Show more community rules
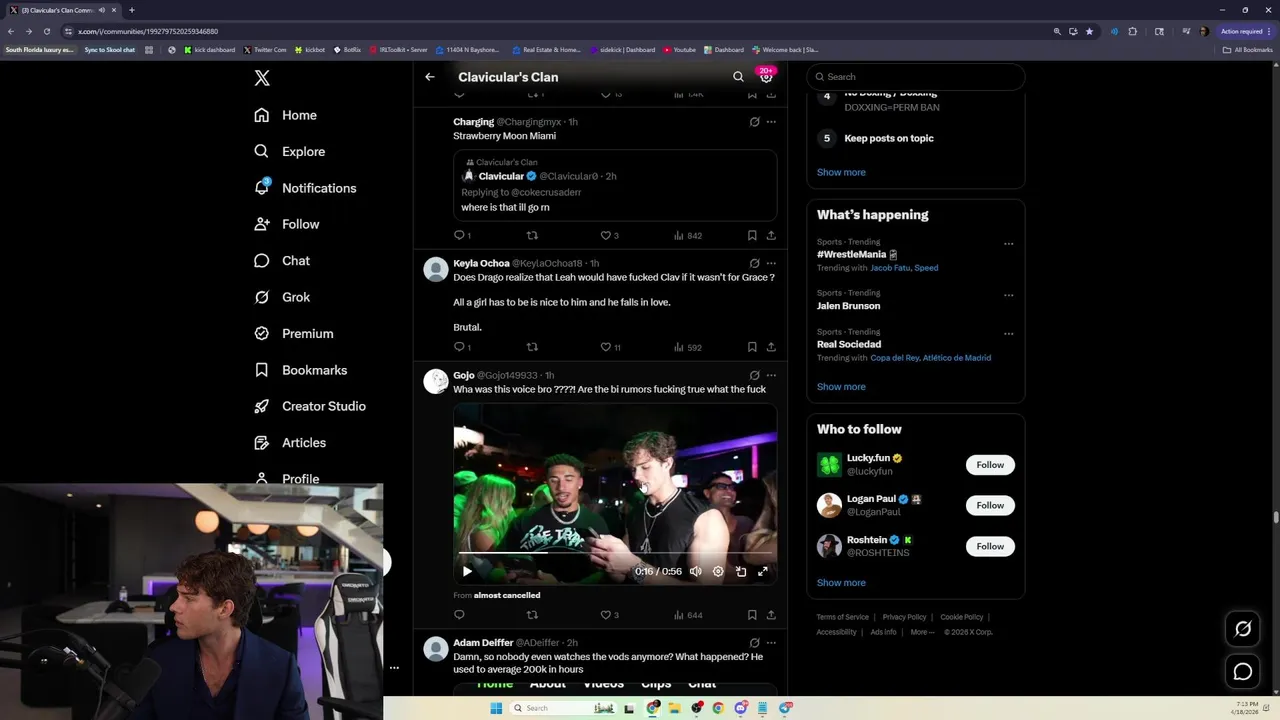 [x=841, y=172]
